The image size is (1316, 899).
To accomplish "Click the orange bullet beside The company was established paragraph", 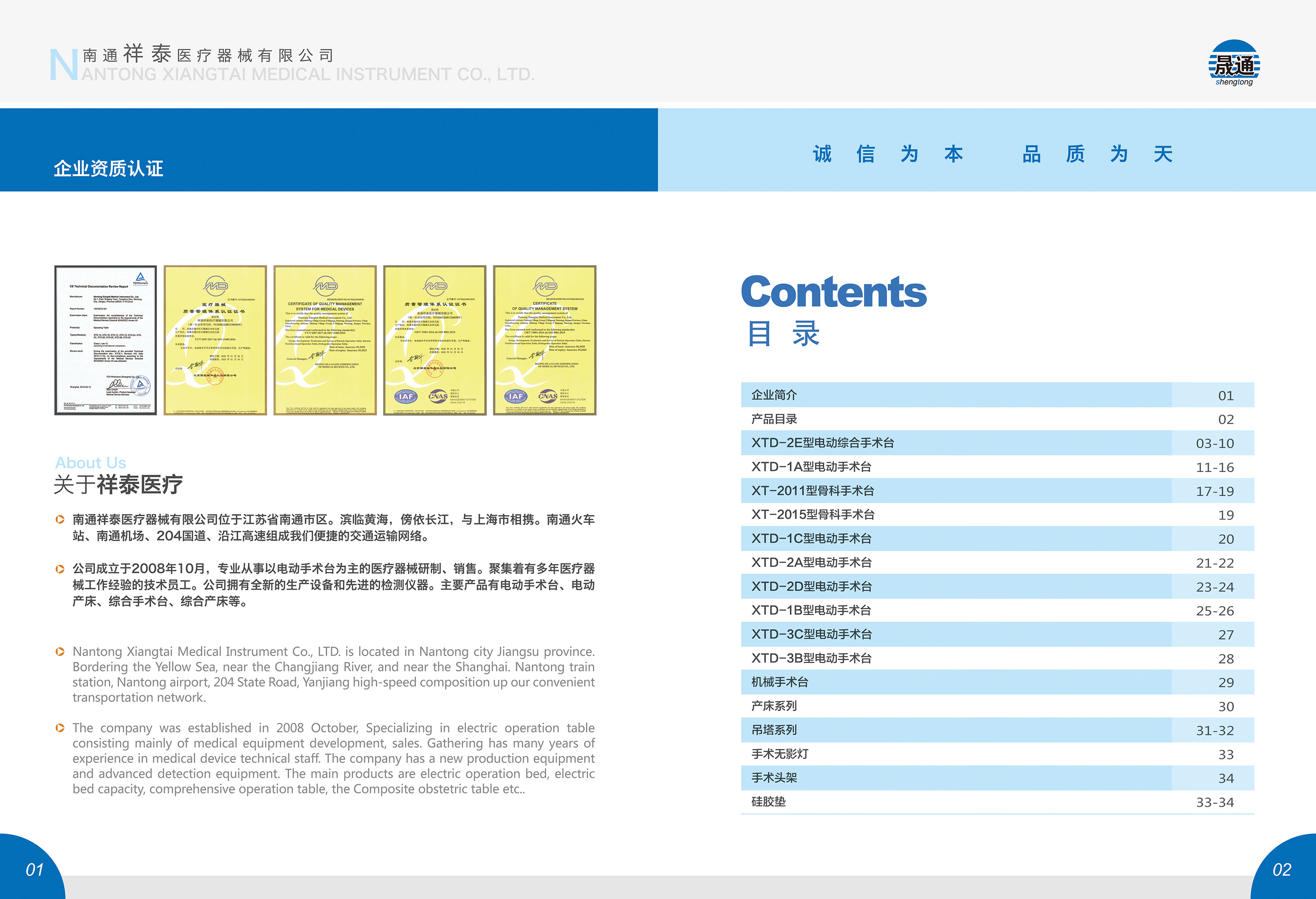I will [x=60, y=728].
